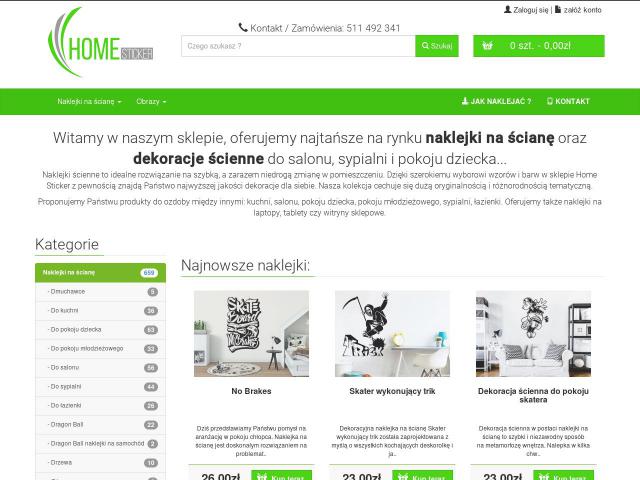The width and height of the screenshot is (640, 480).
Task: Open the shopping cart basket icon
Action: [487, 46]
